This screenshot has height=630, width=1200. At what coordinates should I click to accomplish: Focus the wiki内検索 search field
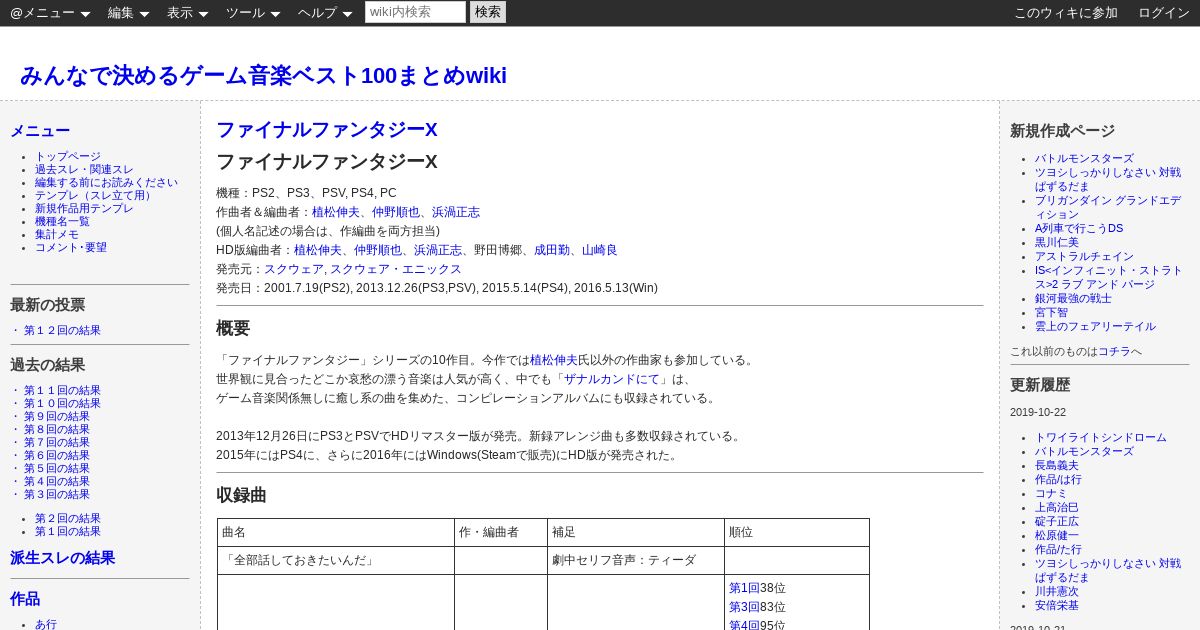click(x=415, y=12)
